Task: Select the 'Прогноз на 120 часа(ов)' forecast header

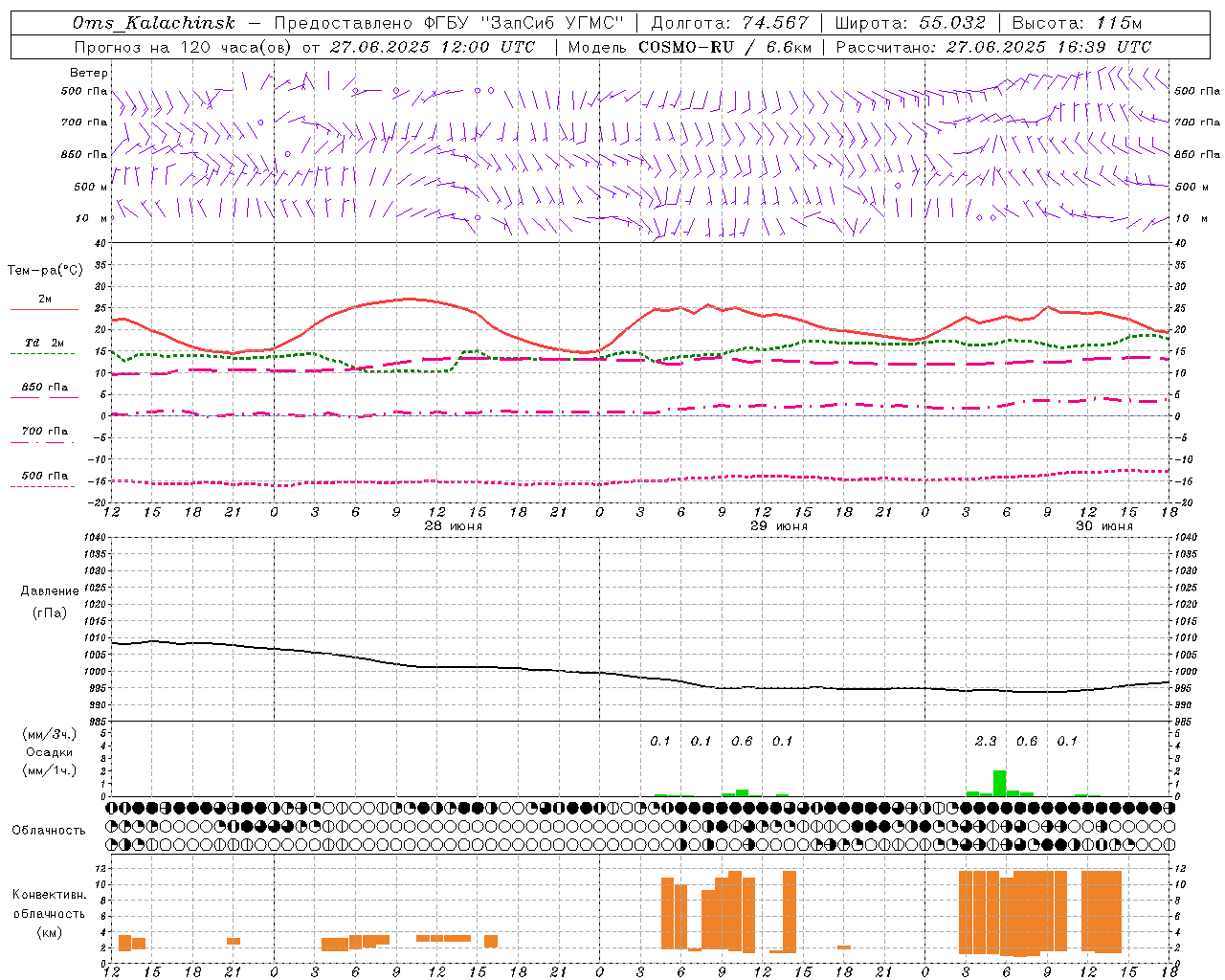Action: (184, 47)
